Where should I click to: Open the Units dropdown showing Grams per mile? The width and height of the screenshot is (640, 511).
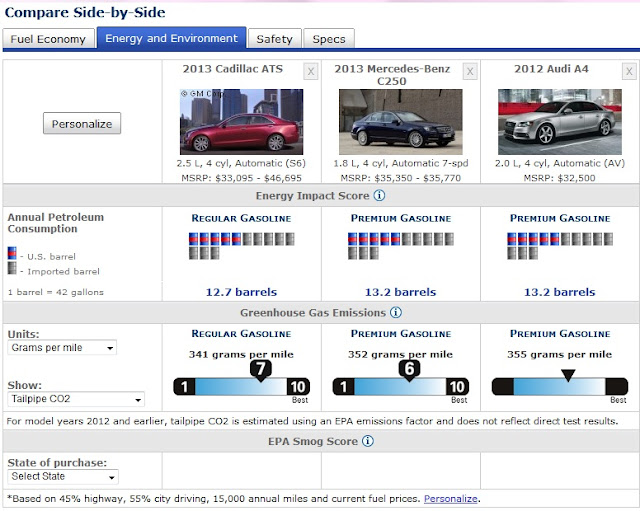click(62, 348)
